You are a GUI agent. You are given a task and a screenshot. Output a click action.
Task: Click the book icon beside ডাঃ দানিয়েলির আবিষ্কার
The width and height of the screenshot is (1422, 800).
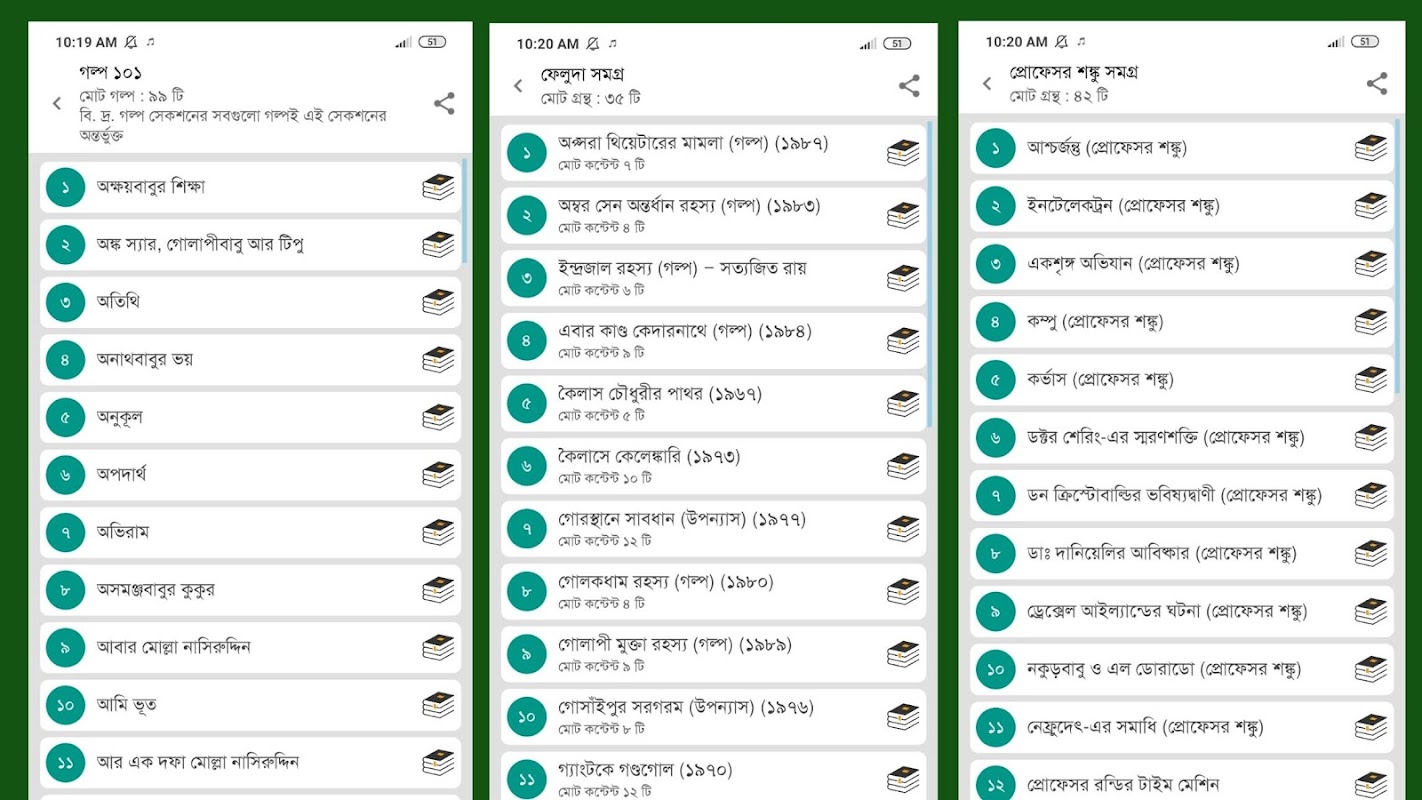coord(1371,553)
